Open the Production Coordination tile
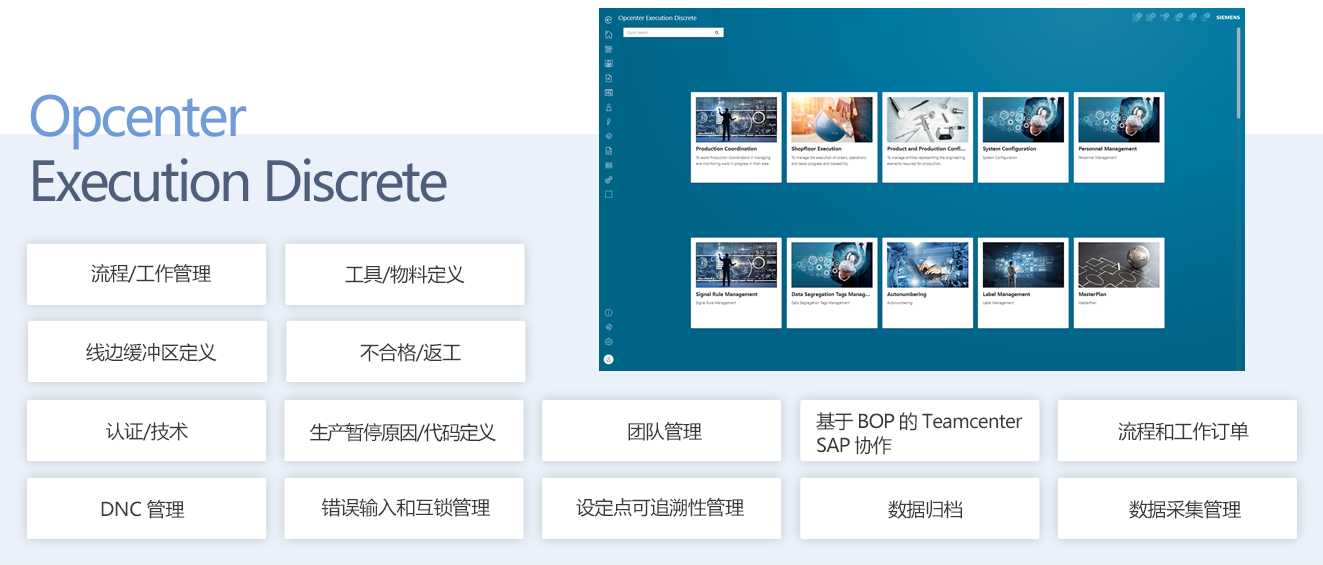The height and width of the screenshot is (565, 1323). click(x=736, y=137)
